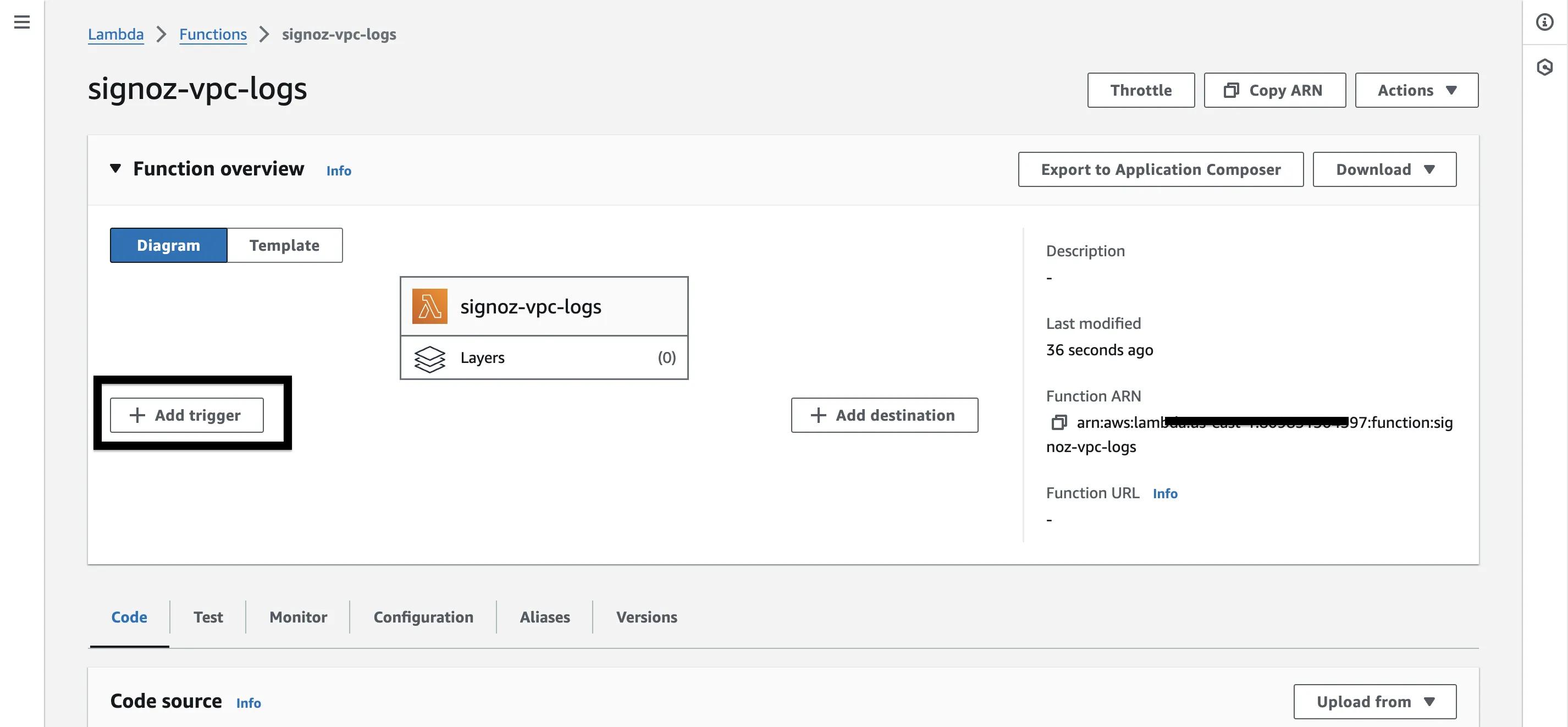Viewport: 1568px width, 727px height.
Task: Open the info panel icon at top right
Action: 1544,23
